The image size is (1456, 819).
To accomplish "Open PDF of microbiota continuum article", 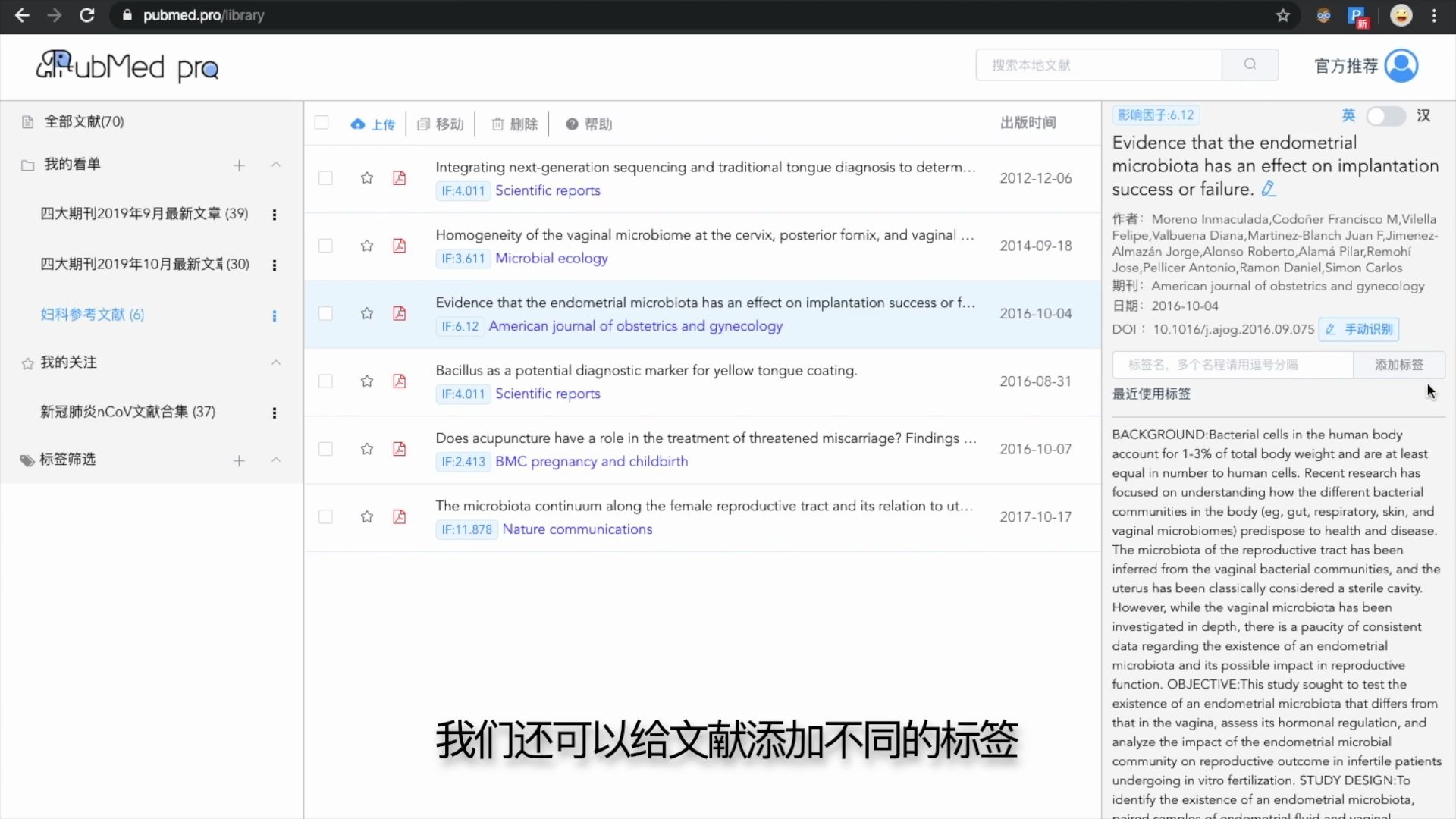I will click(x=399, y=516).
